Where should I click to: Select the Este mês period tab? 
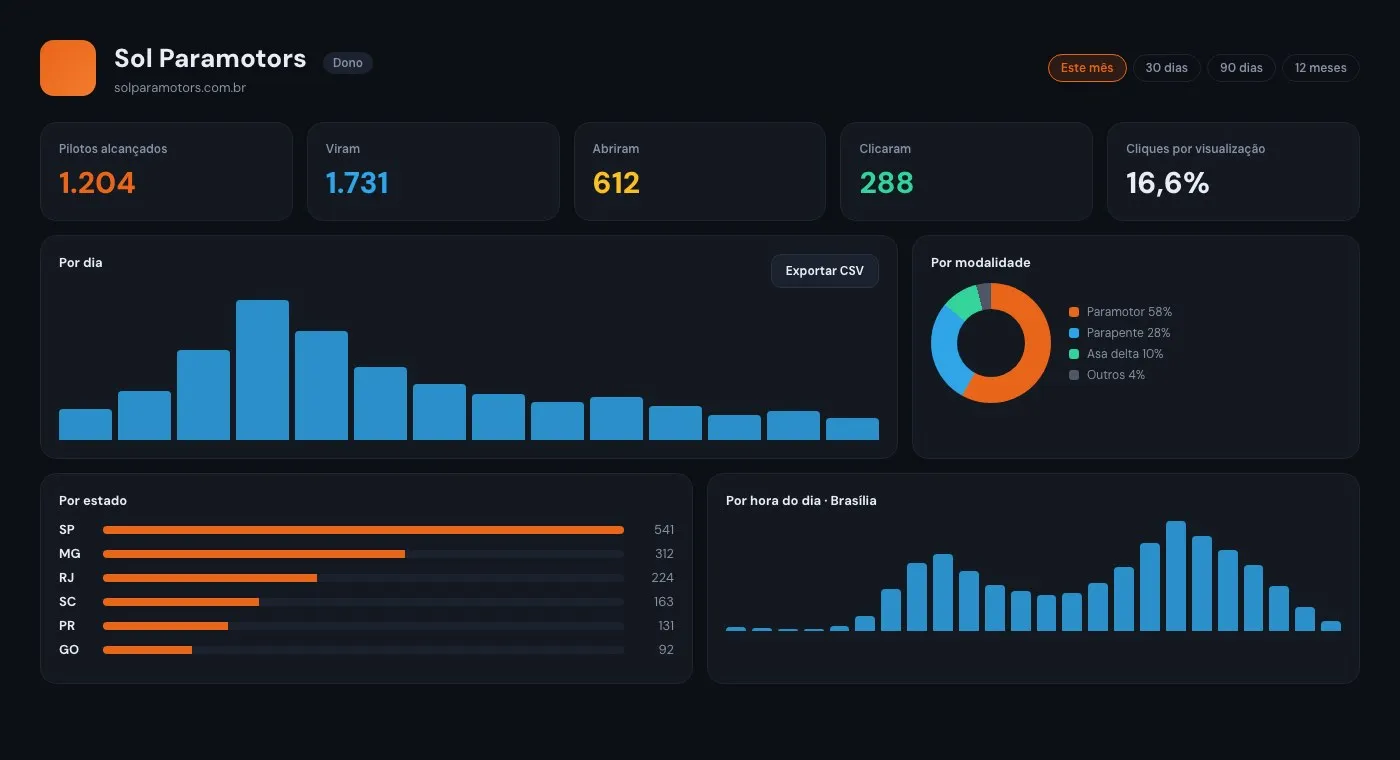pos(1087,68)
